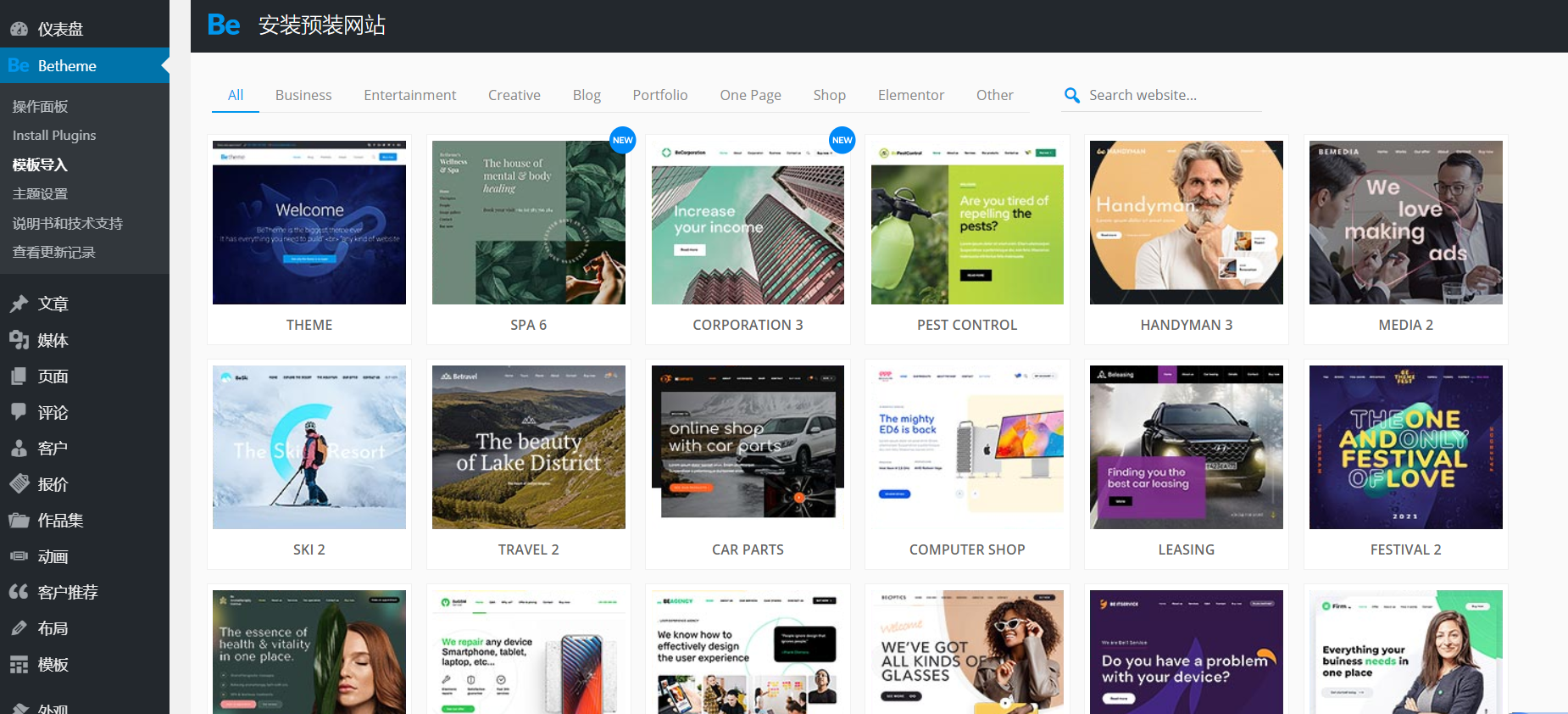
Task: Select the THEME pre-built website
Action: (309, 222)
